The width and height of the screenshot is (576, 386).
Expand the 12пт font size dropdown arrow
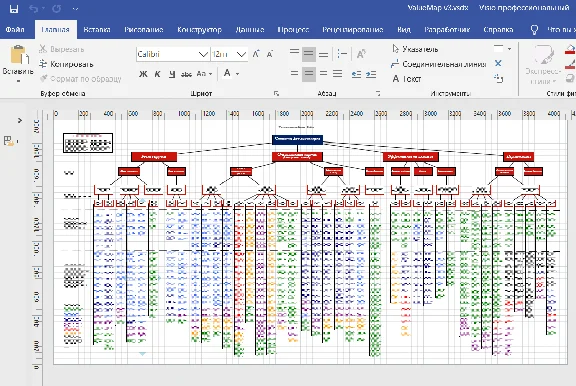(x=241, y=54)
